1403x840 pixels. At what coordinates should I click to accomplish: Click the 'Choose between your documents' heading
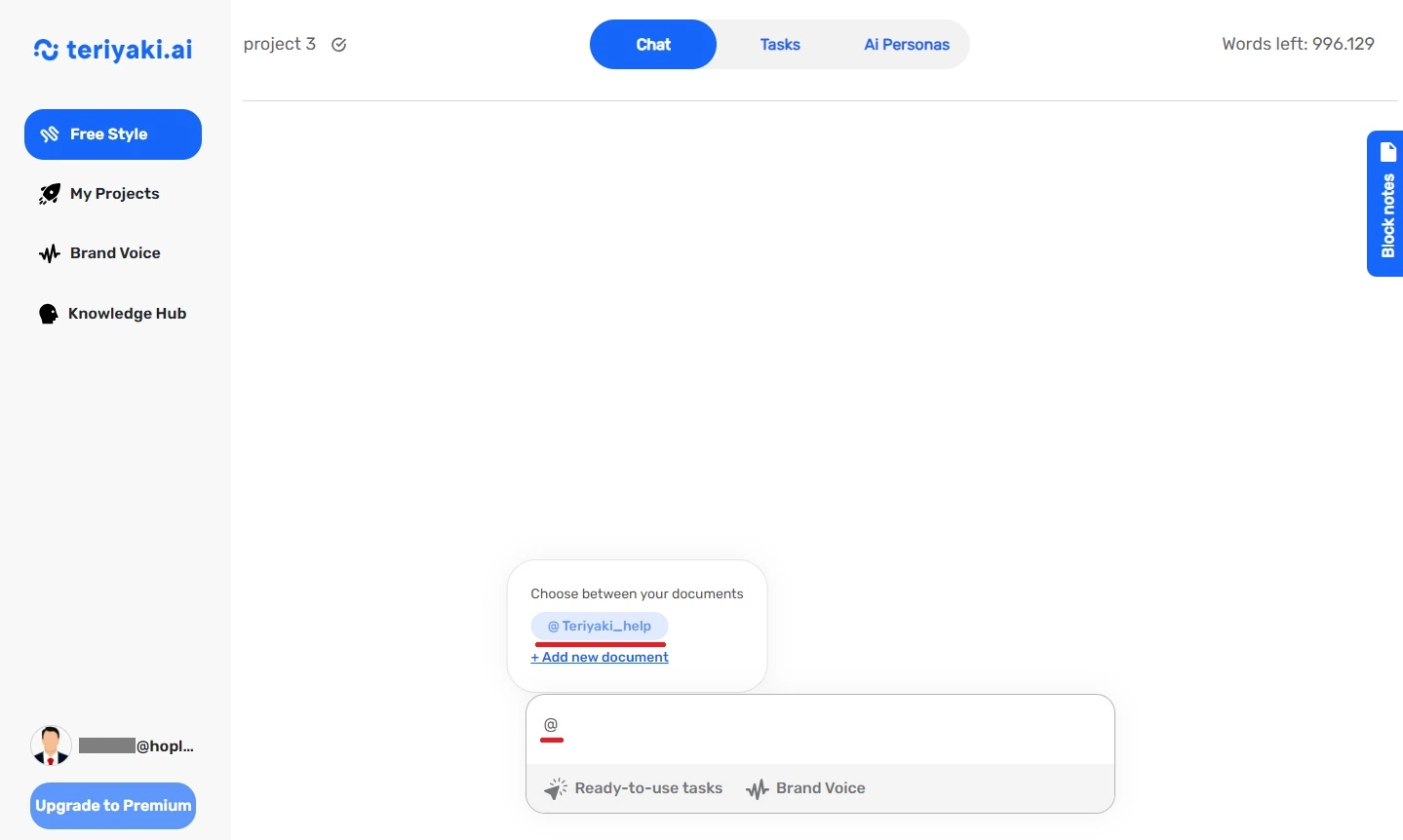click(x=637, y=593)
